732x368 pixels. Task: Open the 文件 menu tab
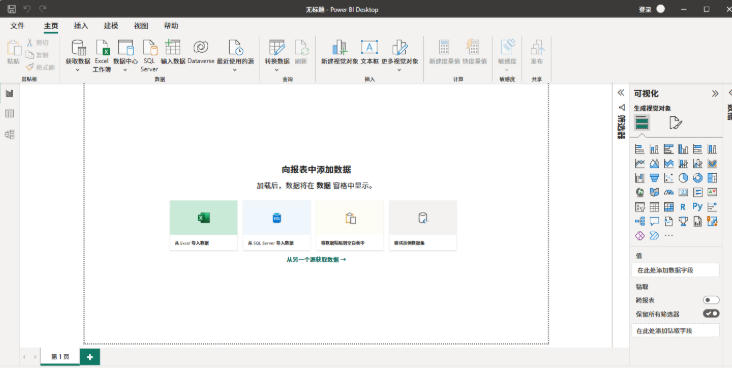click(x=17, y=26)
